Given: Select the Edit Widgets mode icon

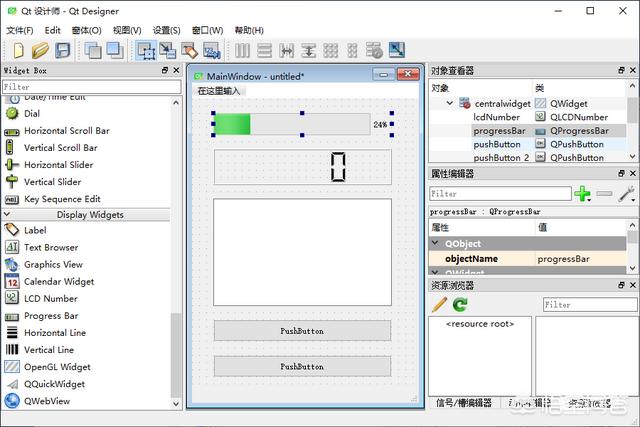Looking at the screenshot, I should click(x=146, y=50).
